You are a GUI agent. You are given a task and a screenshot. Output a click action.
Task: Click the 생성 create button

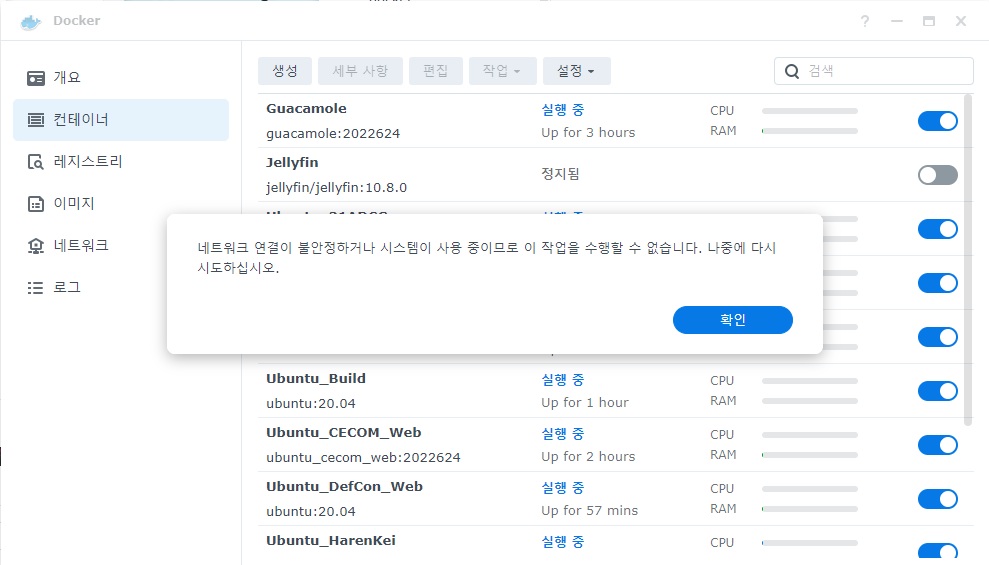284,71
